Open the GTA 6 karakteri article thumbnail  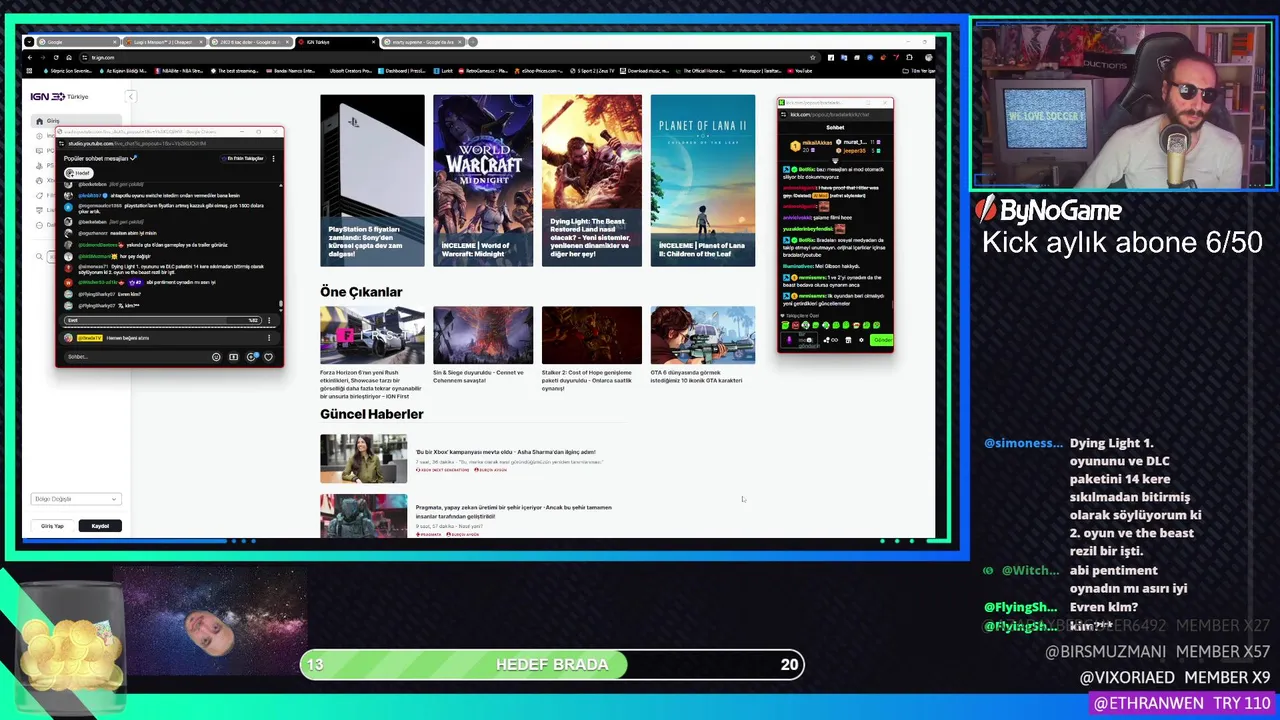[x=703, y=335]
